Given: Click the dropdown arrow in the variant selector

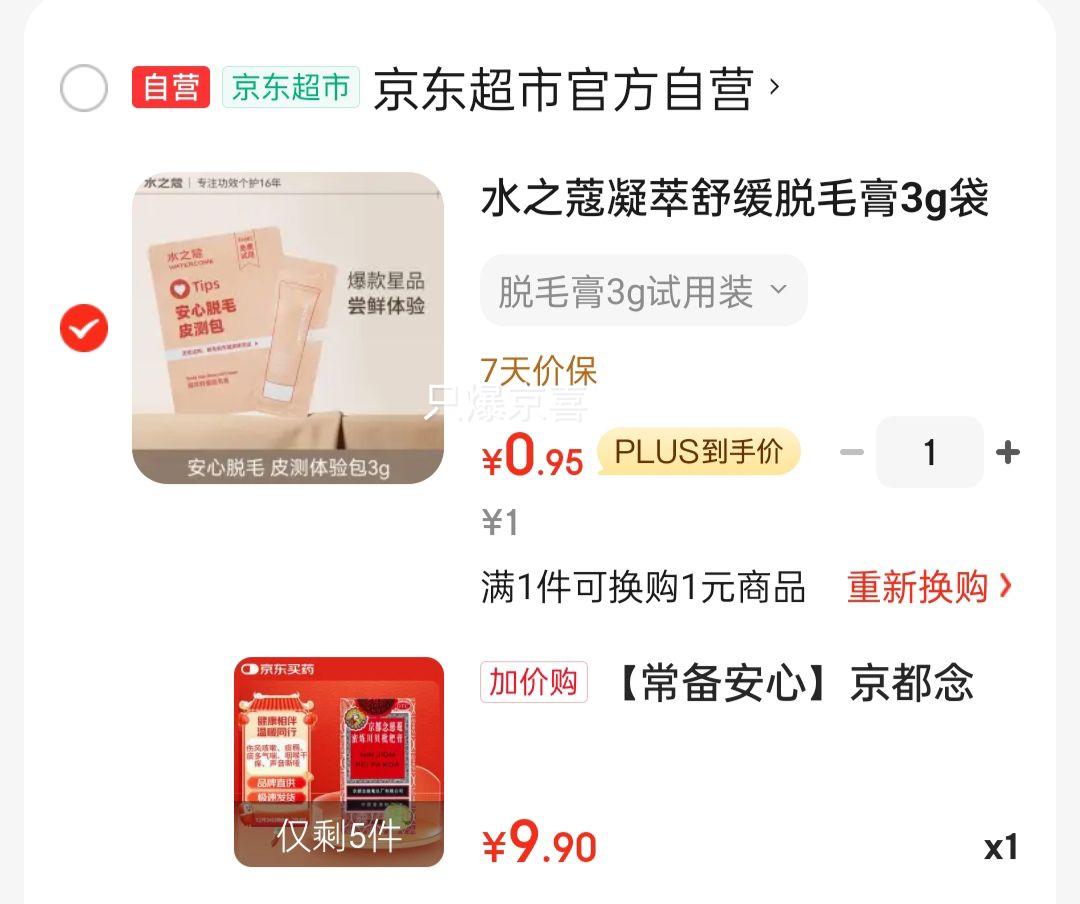Looking at the screenshot, I should click(x=778, y=289).
